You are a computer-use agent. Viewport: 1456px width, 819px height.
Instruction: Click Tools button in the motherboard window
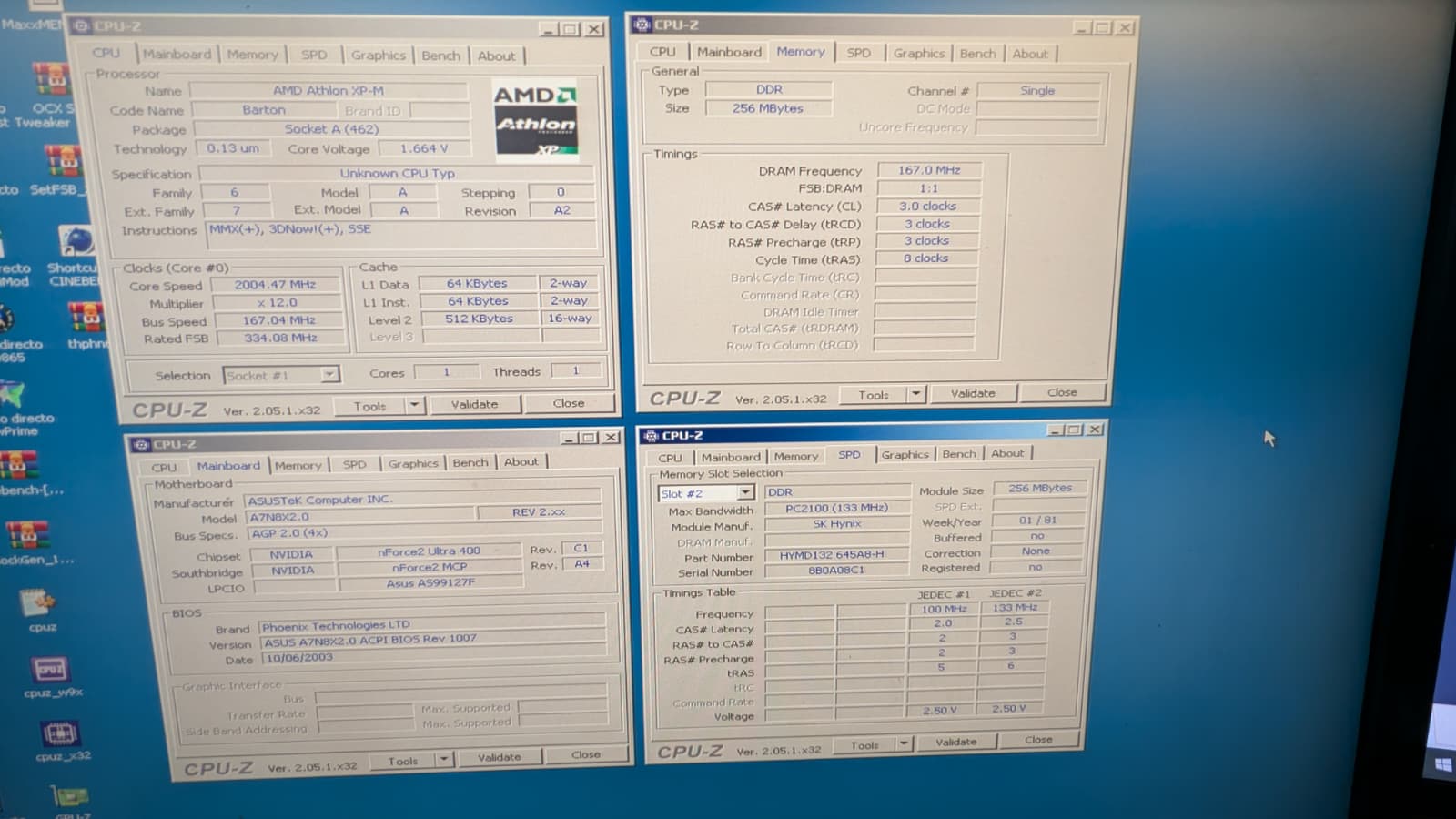pyautogui.click(x=403, y=761)
